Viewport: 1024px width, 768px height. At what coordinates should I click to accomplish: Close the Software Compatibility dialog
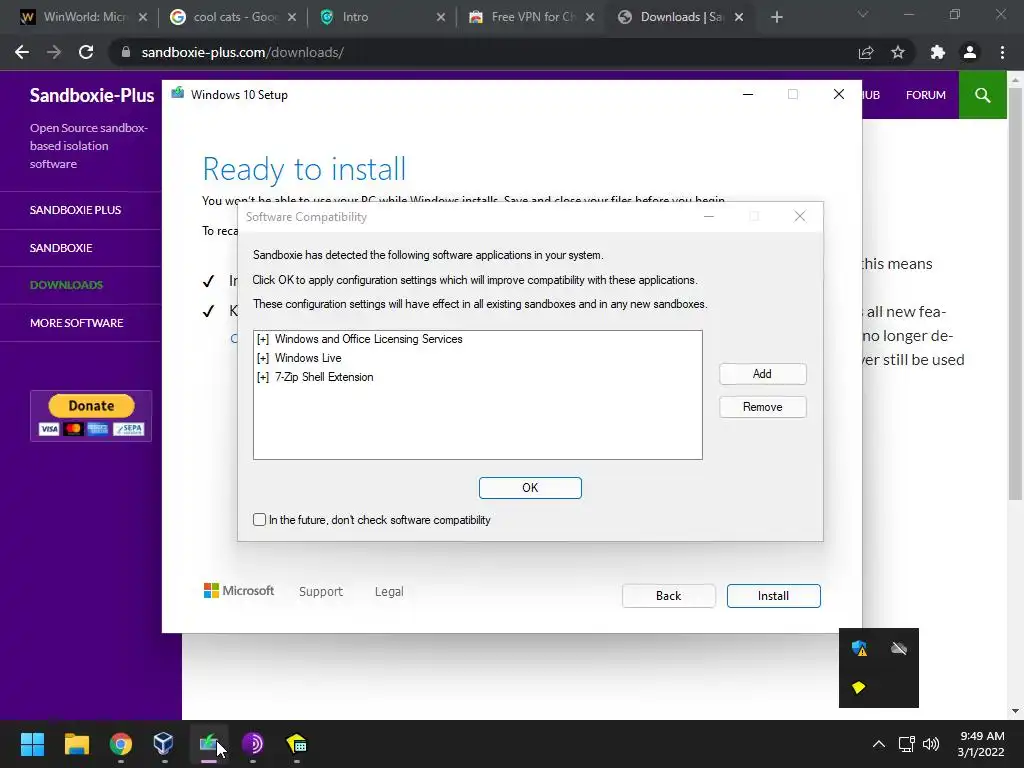pyautogui.click(x=800, y=216)
